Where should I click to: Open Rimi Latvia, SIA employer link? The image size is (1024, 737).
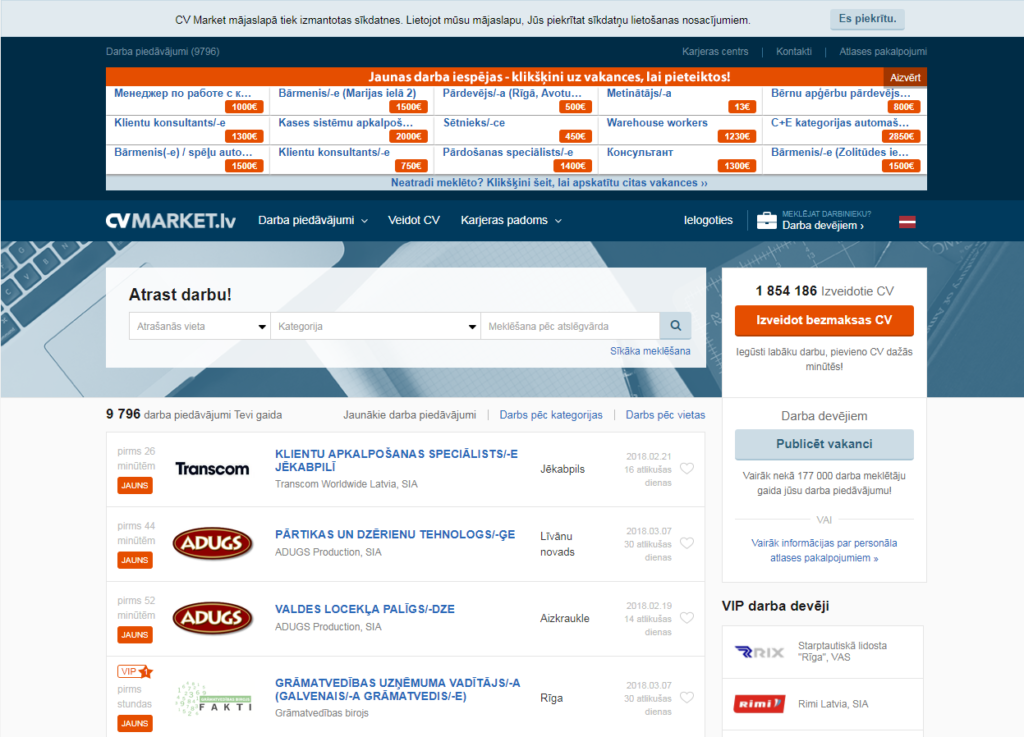tap(833, 704)
